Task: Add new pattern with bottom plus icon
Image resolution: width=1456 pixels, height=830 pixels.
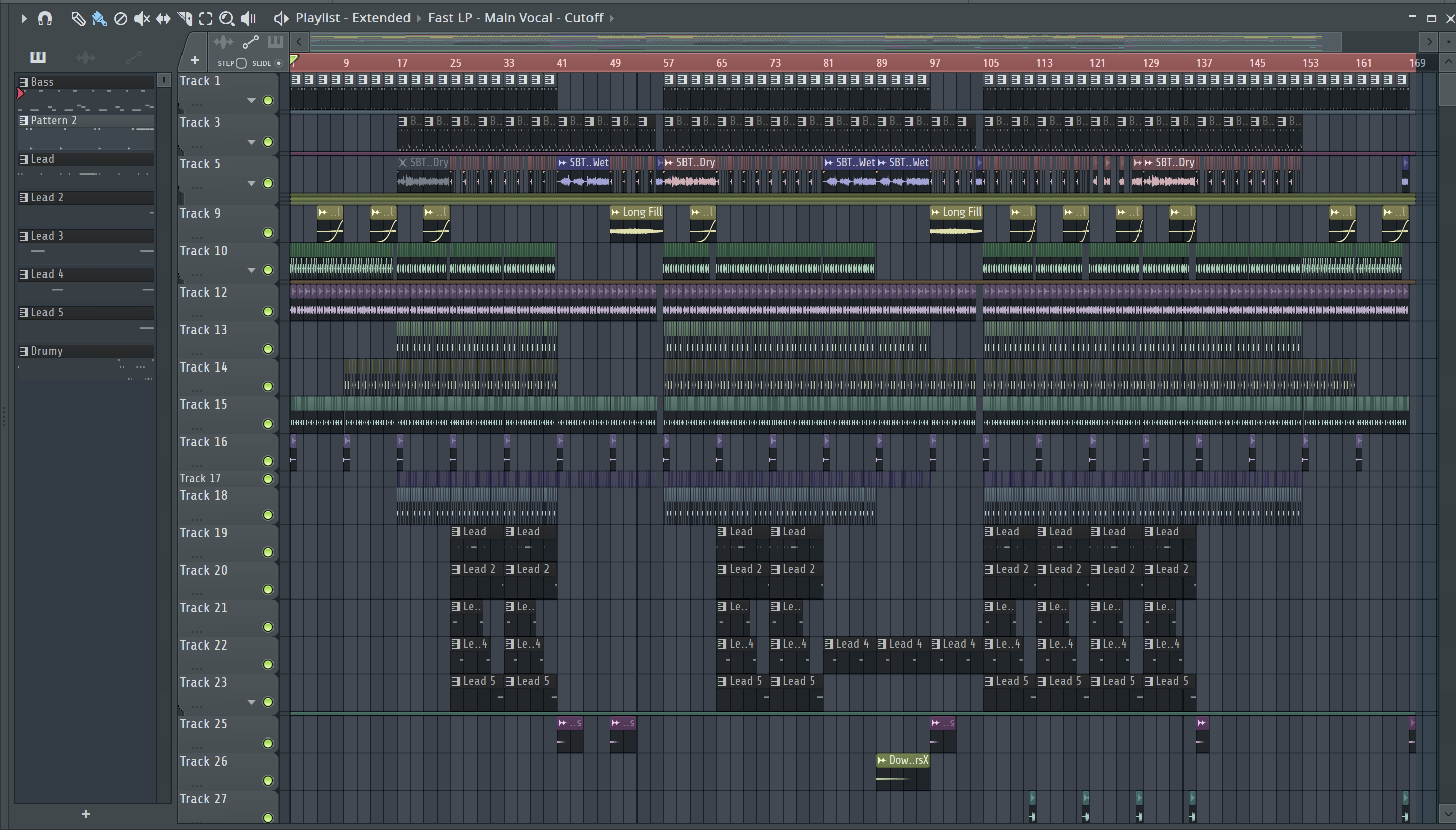Action: [85, 814]
